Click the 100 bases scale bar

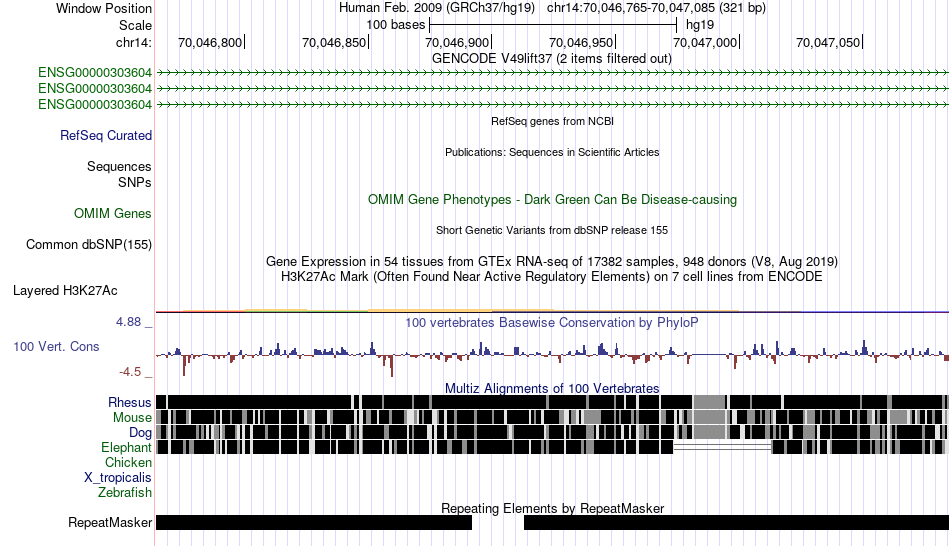pyautogui.click(x=553, y=25)
